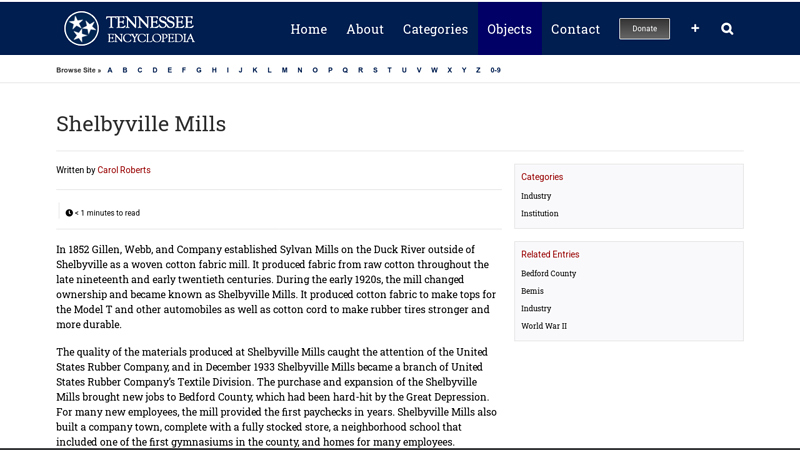This screenshot has width=800, height=450.
Task: View the Bemis related entry
Action: point(532,291)
